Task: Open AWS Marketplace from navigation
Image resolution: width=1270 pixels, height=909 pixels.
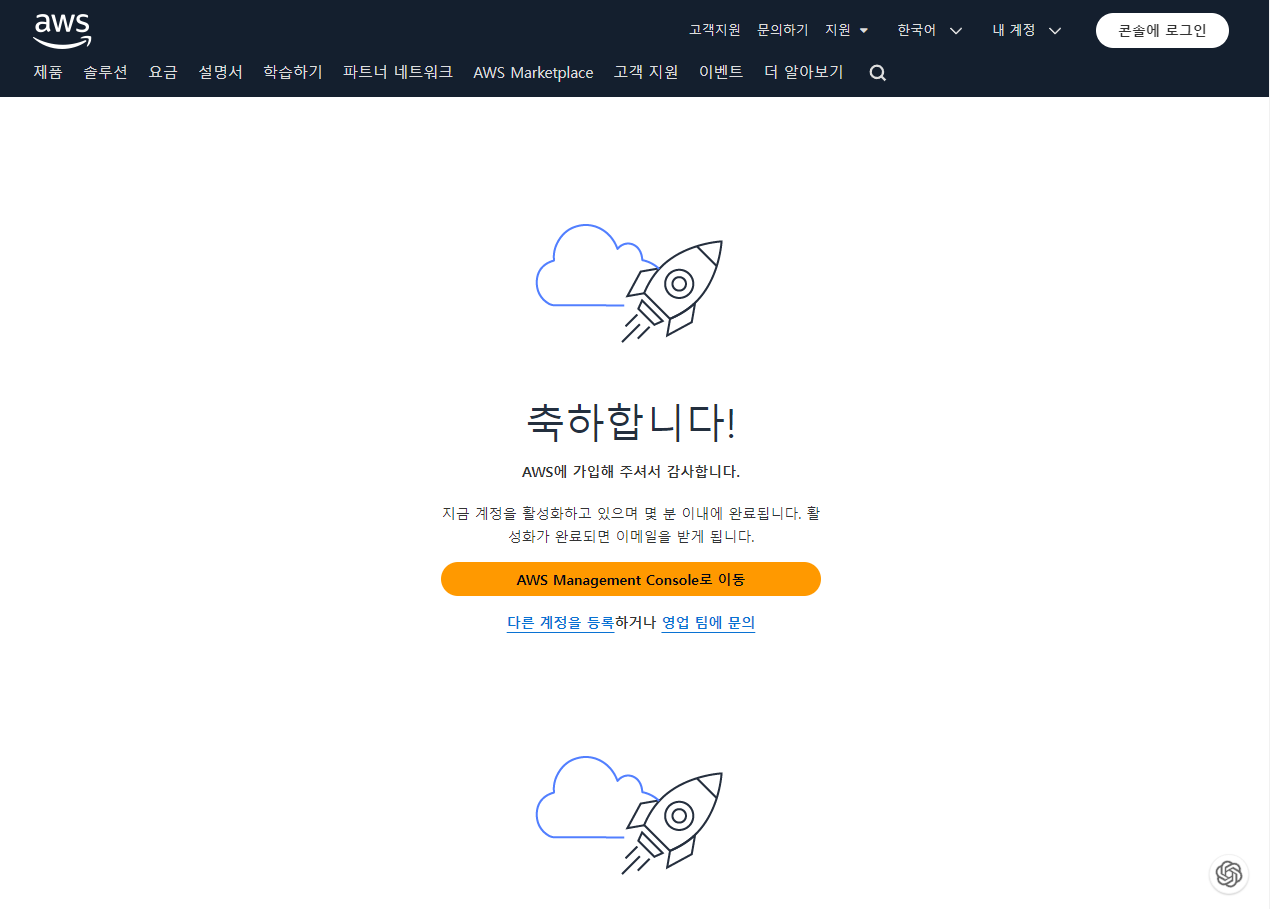Action: pyautogui.click(x=533, y=72)
